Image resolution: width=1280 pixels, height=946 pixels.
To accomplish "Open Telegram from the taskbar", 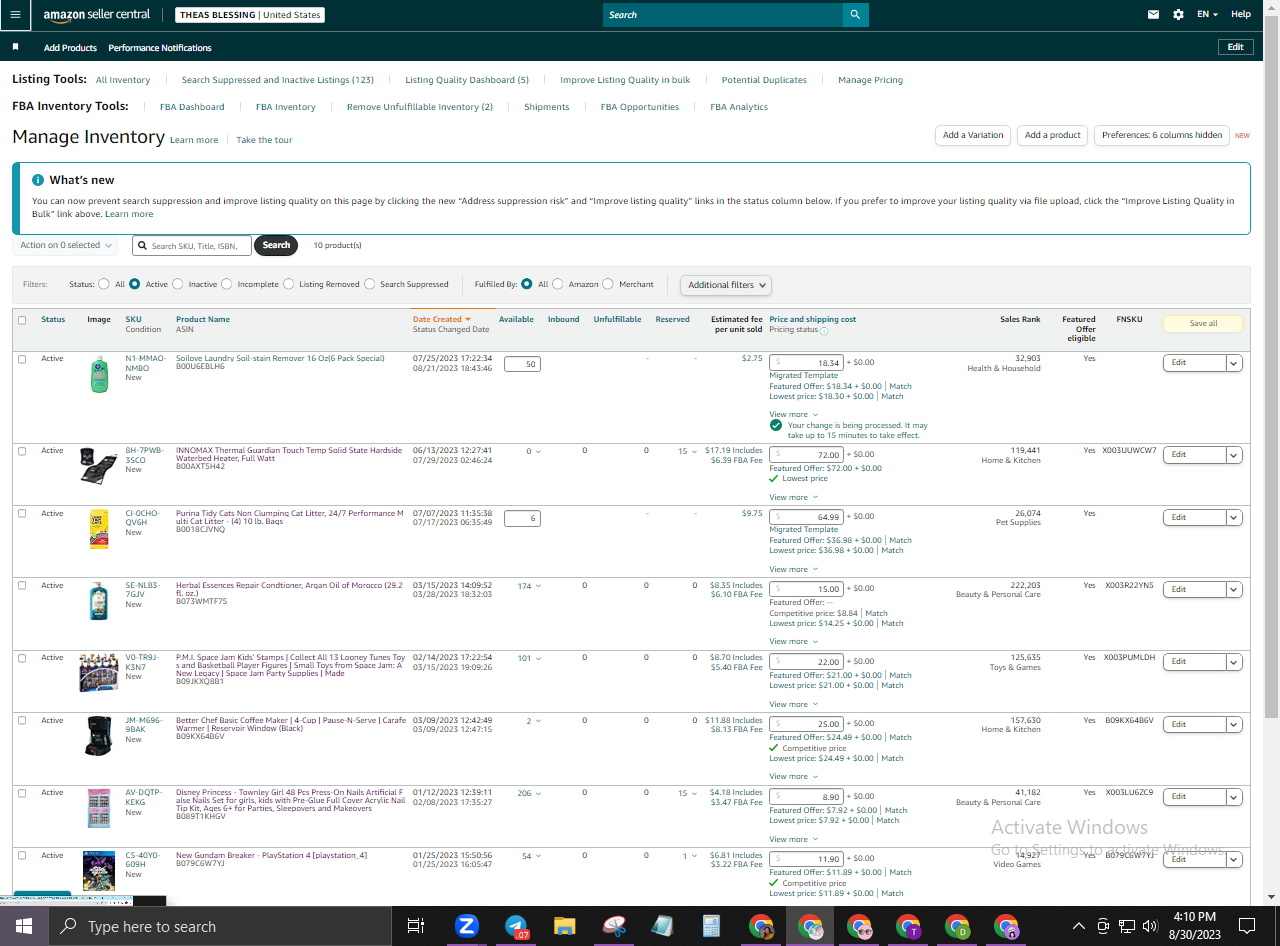I will (516, 926).
